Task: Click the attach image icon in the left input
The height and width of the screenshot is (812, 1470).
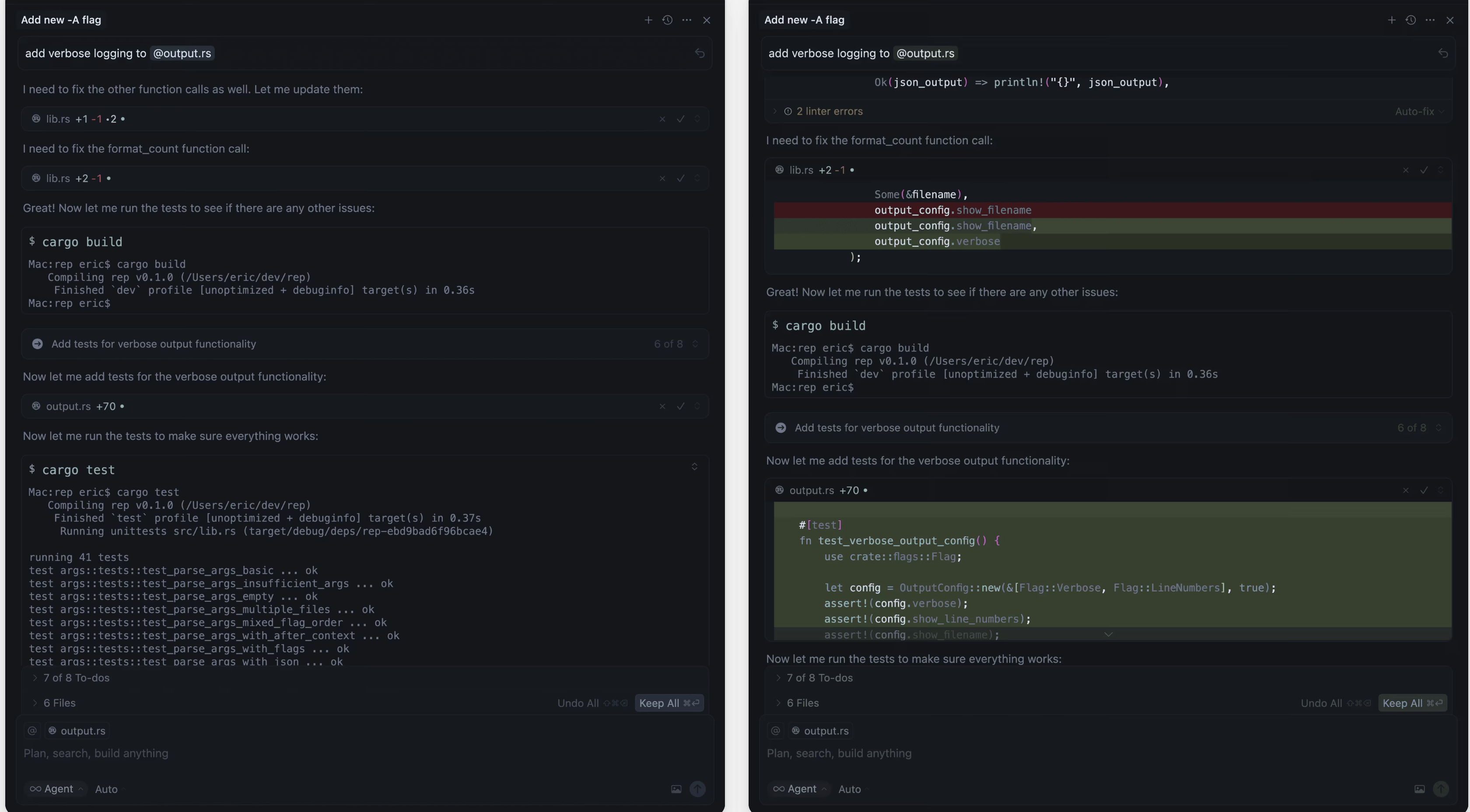Action: [x=675, y=789]
